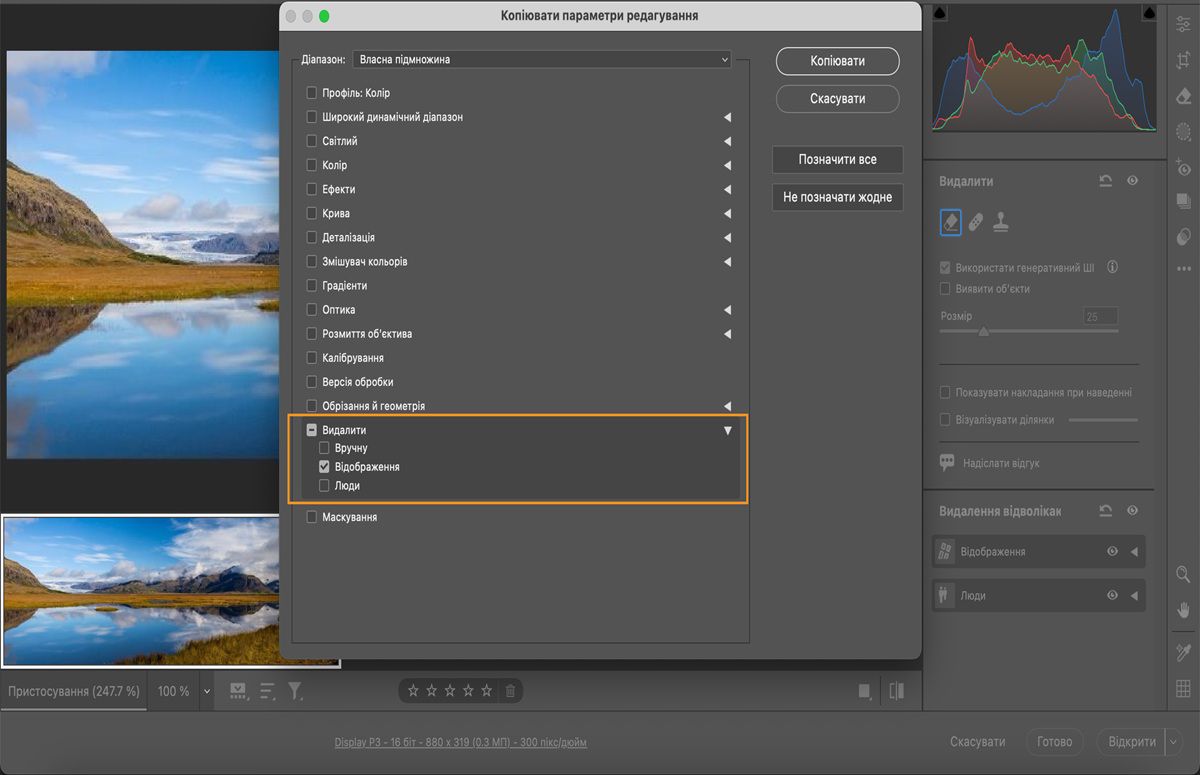Toggle the shadow clipping warning in histogram
Image resolution: width=1200 pixels, height=775 pixels.
point(941,13)
